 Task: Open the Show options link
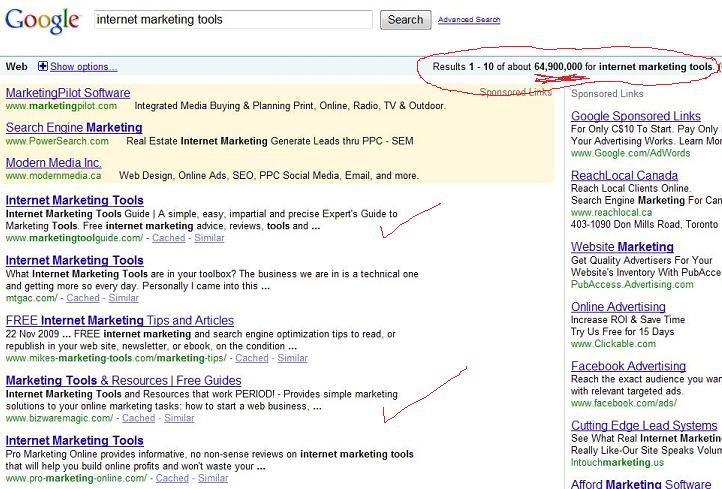click(83, 67)
